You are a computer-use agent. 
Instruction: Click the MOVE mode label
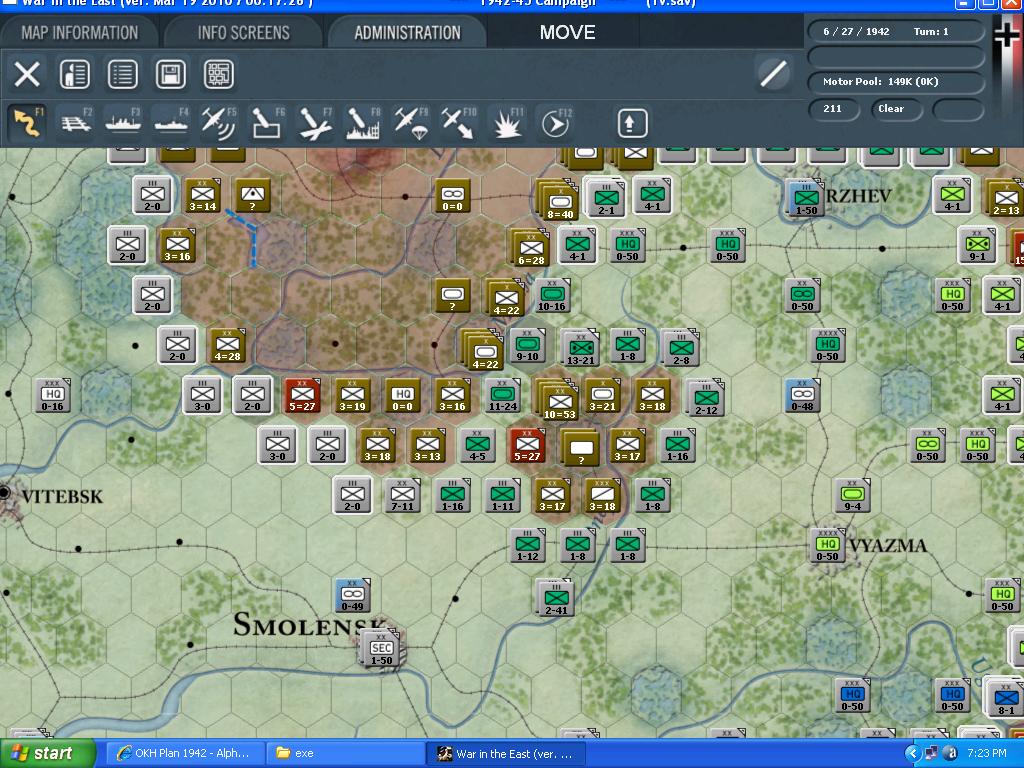point(567,33)
